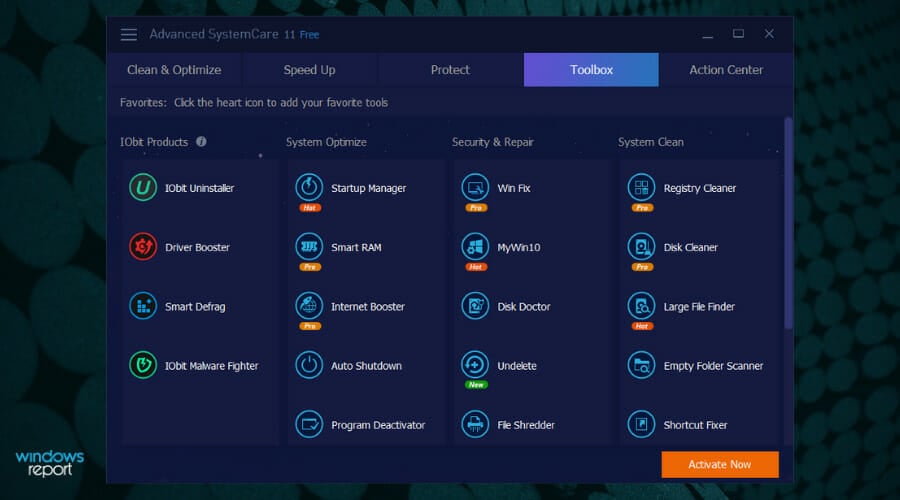The image size is (900, 500).
Task: Click the 'Security & Repair' heading
Action: 492,142
